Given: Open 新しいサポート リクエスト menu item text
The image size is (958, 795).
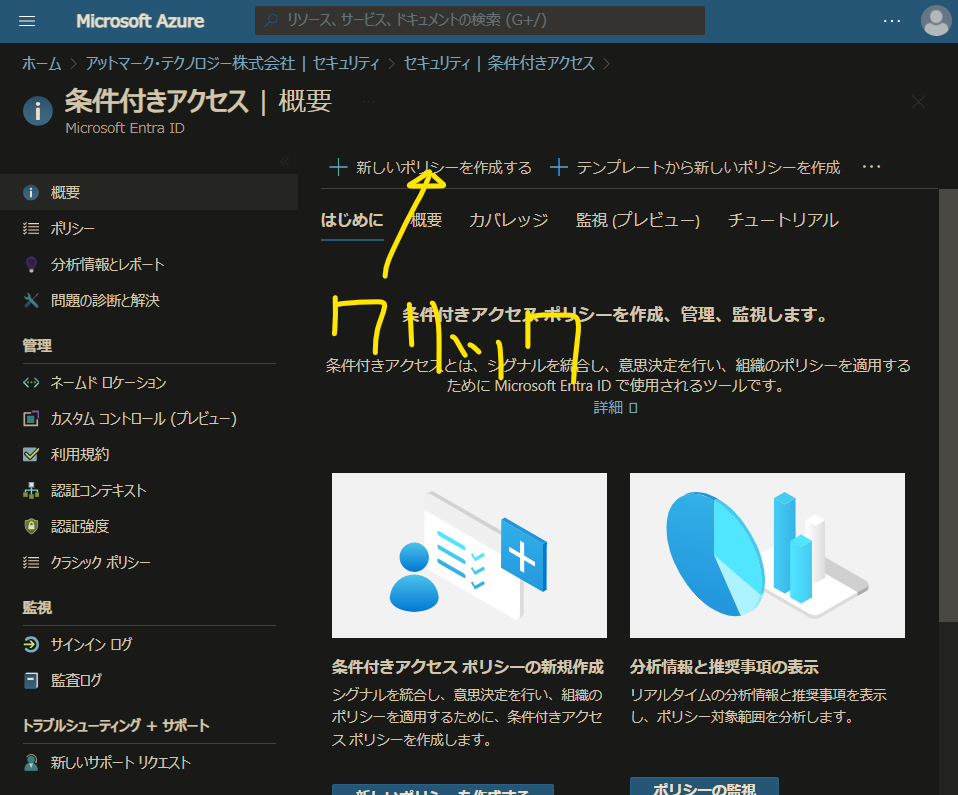Looking at the screenshot, I should (120, 762).
